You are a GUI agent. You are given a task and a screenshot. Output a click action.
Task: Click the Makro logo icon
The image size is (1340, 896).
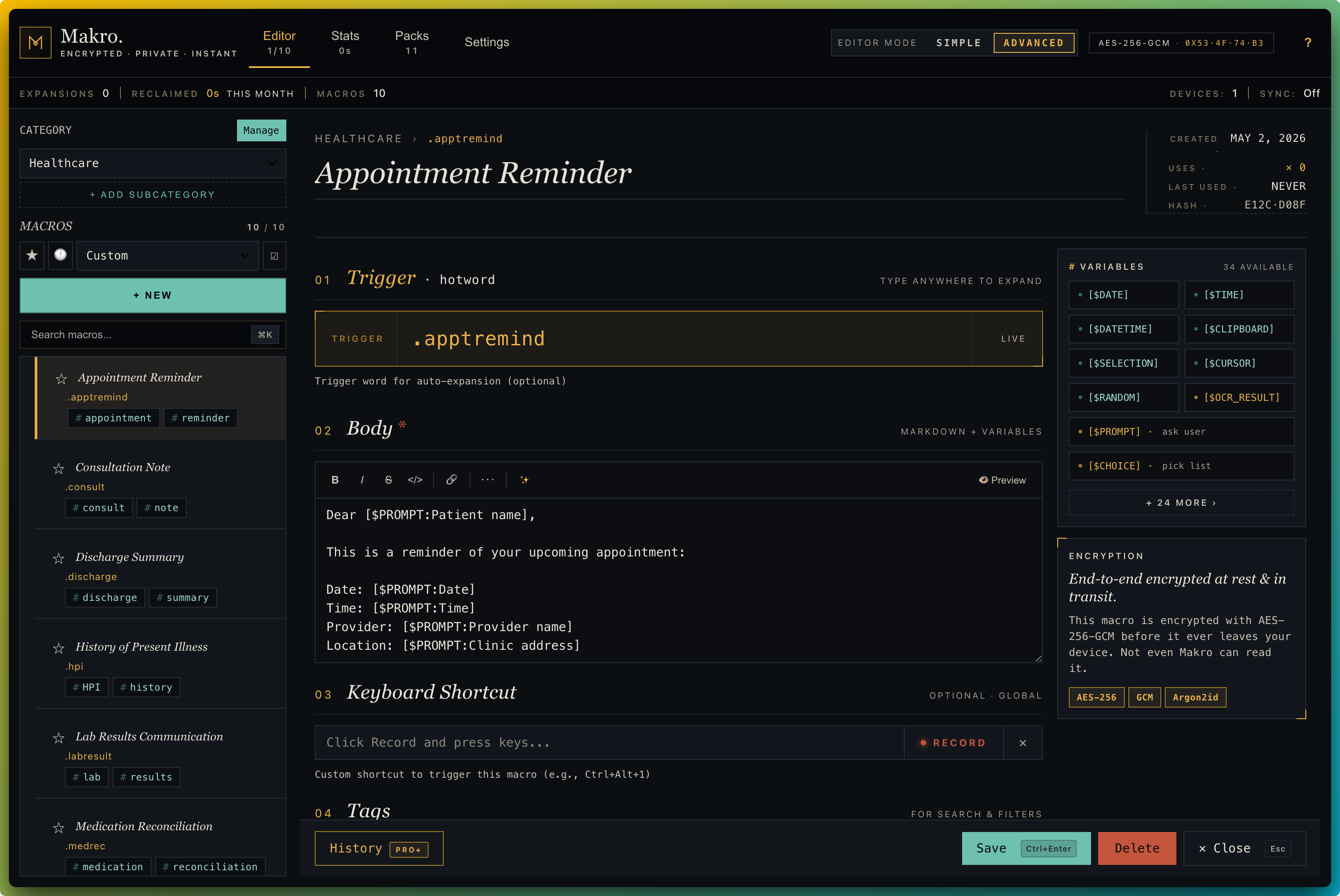36,42
